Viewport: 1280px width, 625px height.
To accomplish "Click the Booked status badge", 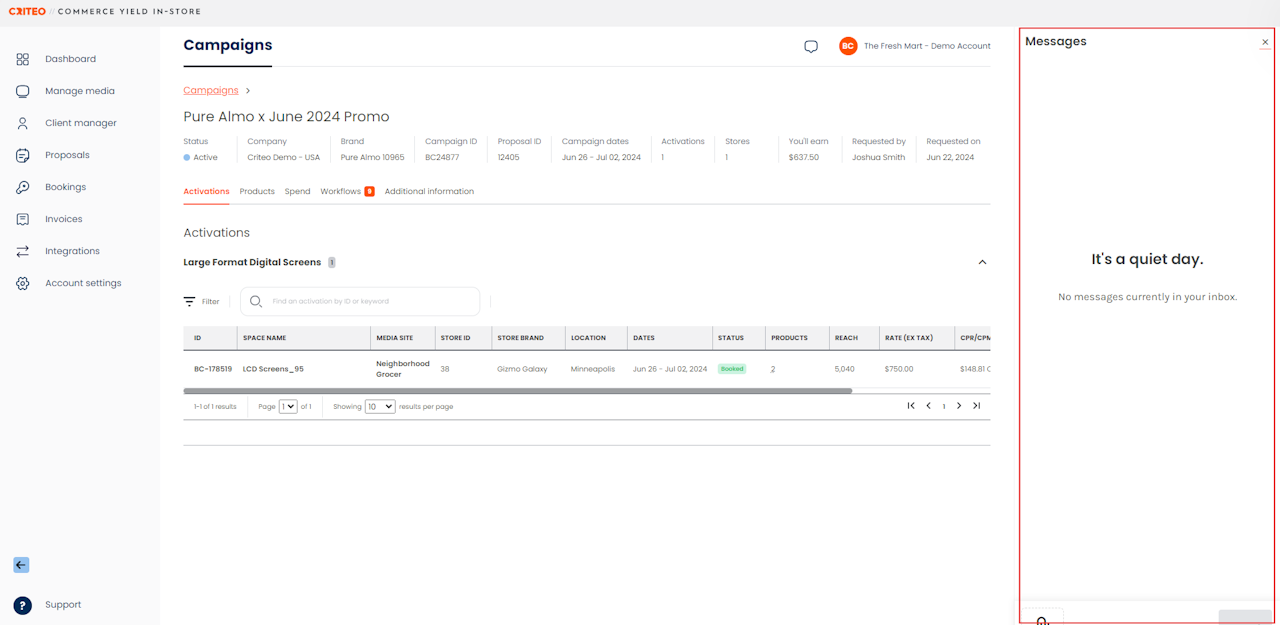I will pos(732,369).
